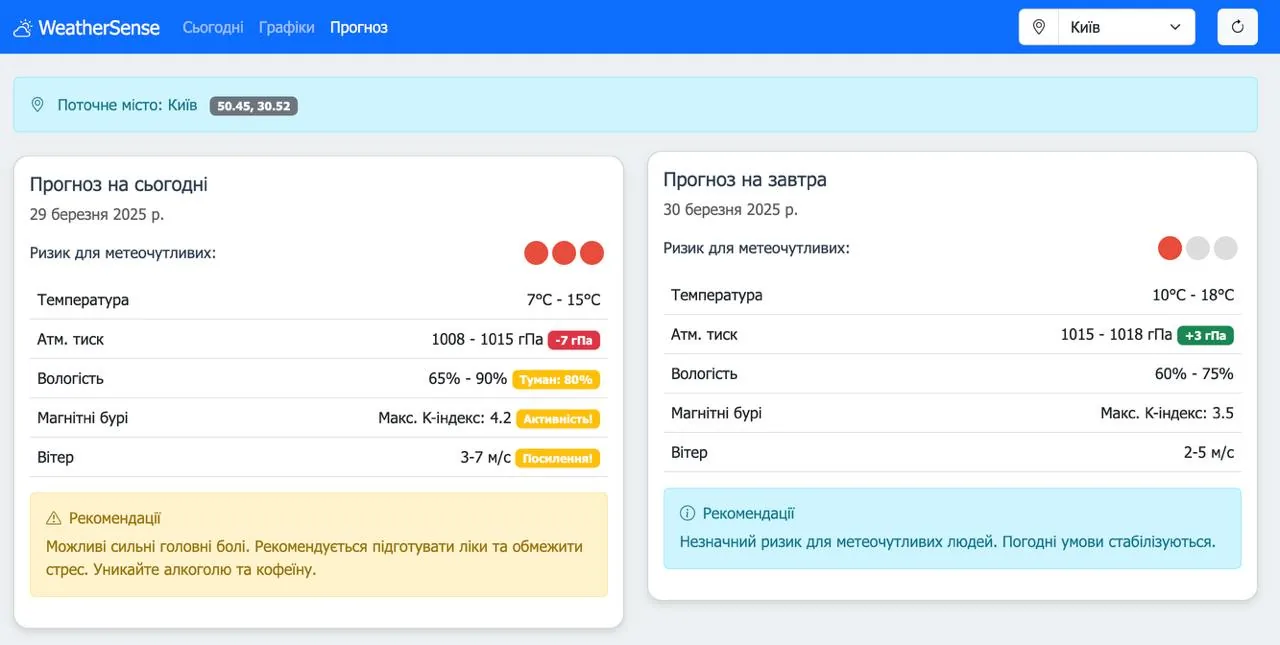Click Макс. К-індекс: 3.5 value

click(1167, 413)
